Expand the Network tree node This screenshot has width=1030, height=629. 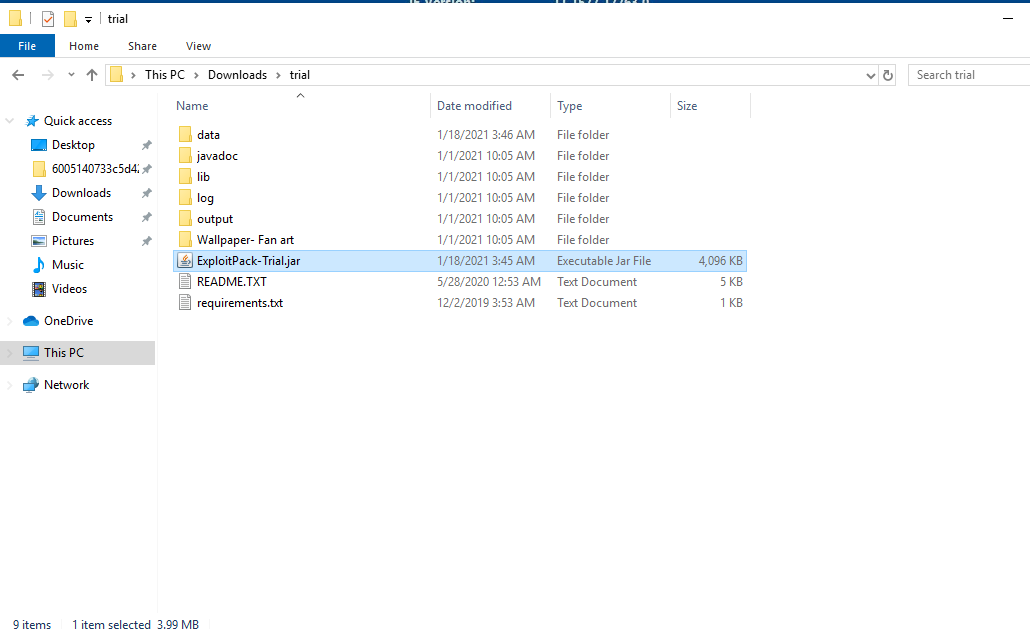[x=10, y=385]
